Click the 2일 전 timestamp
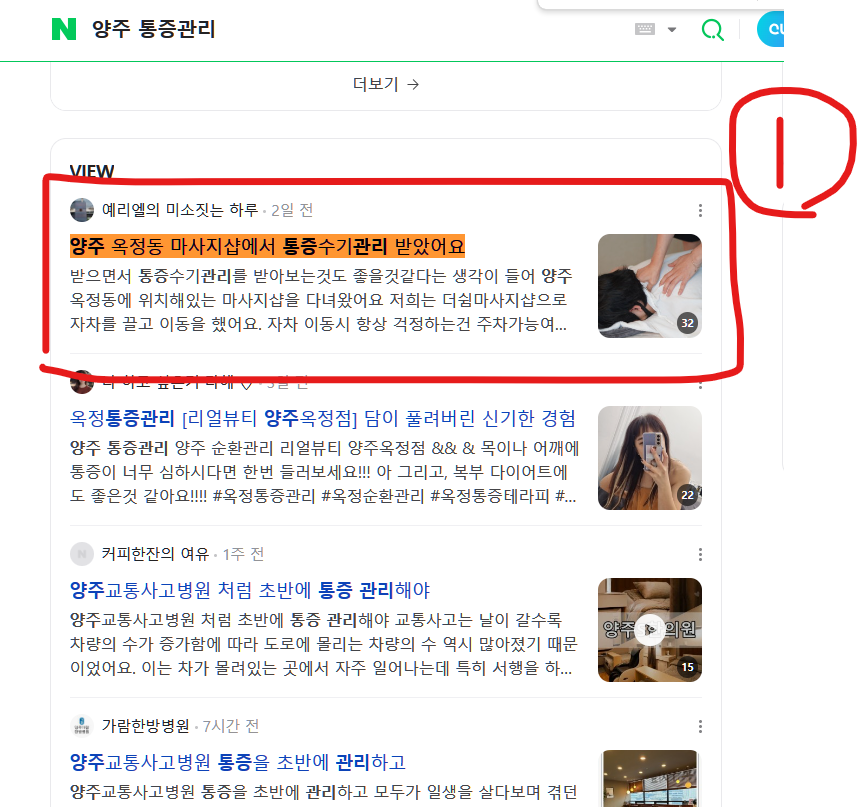 pos(292,210)
